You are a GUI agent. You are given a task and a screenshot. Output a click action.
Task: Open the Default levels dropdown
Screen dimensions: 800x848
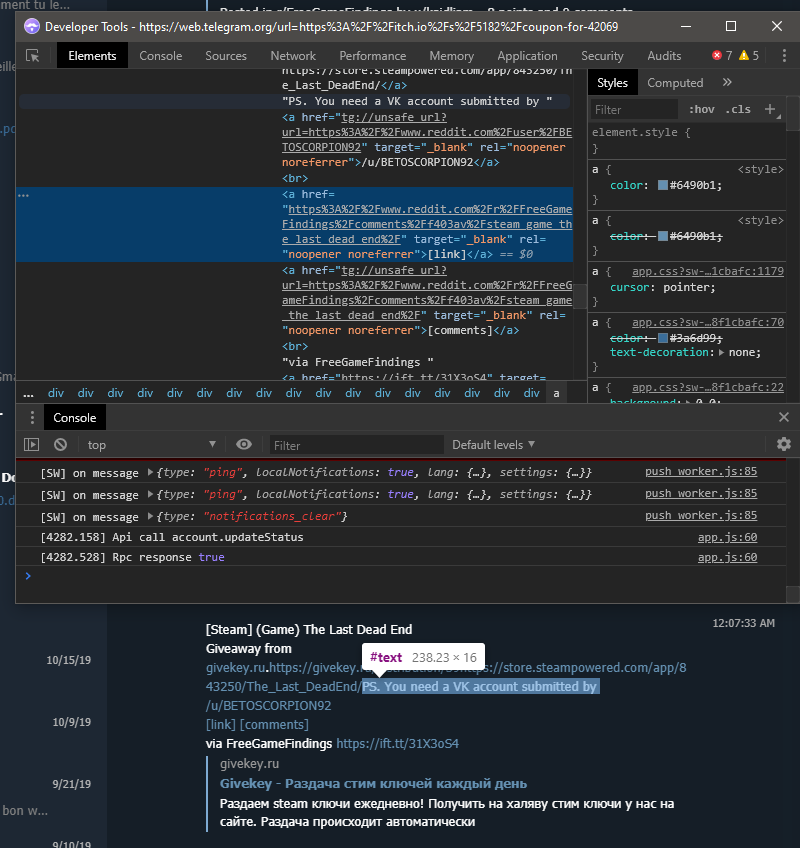(493, 445)
